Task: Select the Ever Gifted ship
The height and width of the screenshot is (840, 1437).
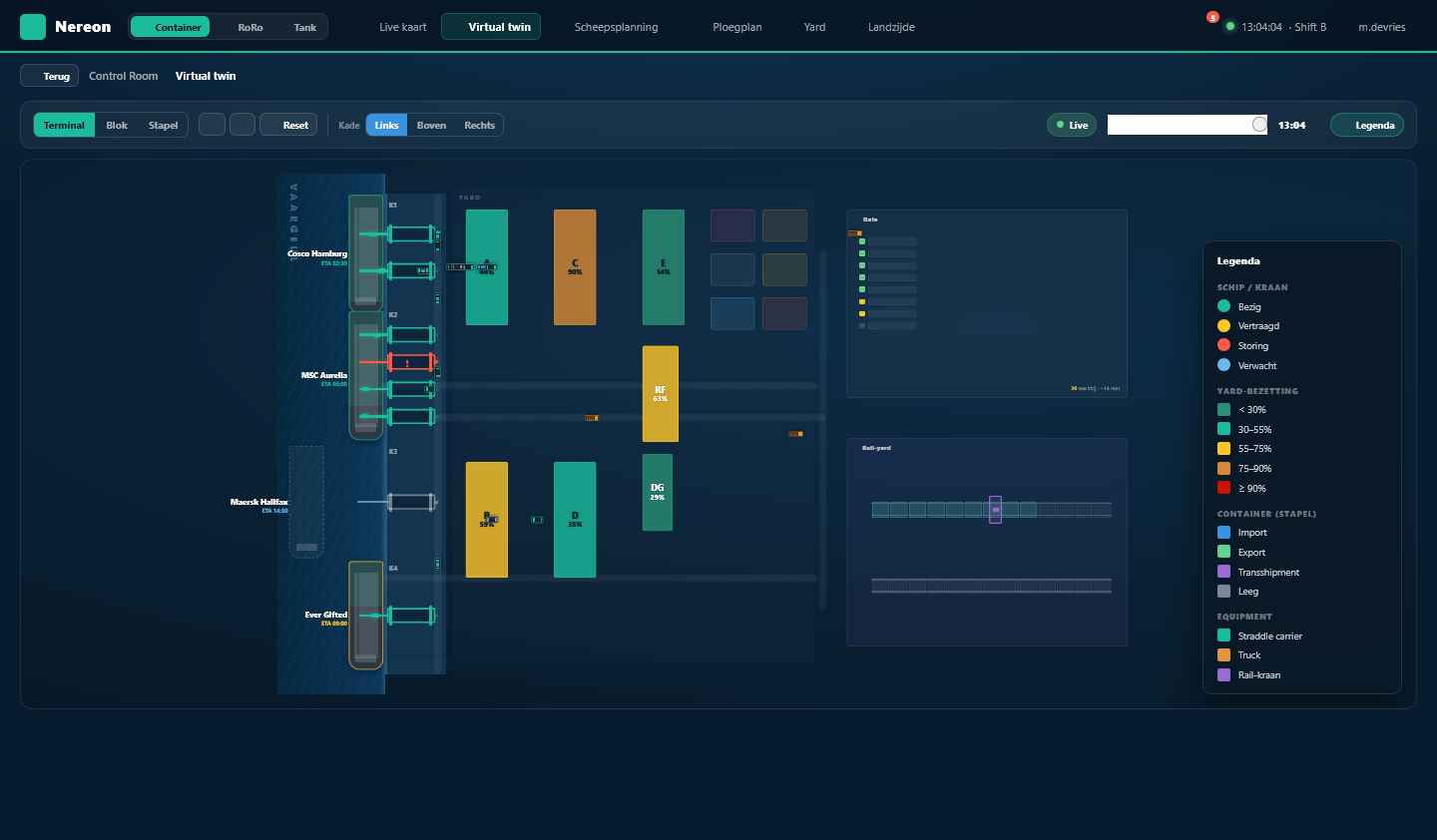Action: pos(366,616)
